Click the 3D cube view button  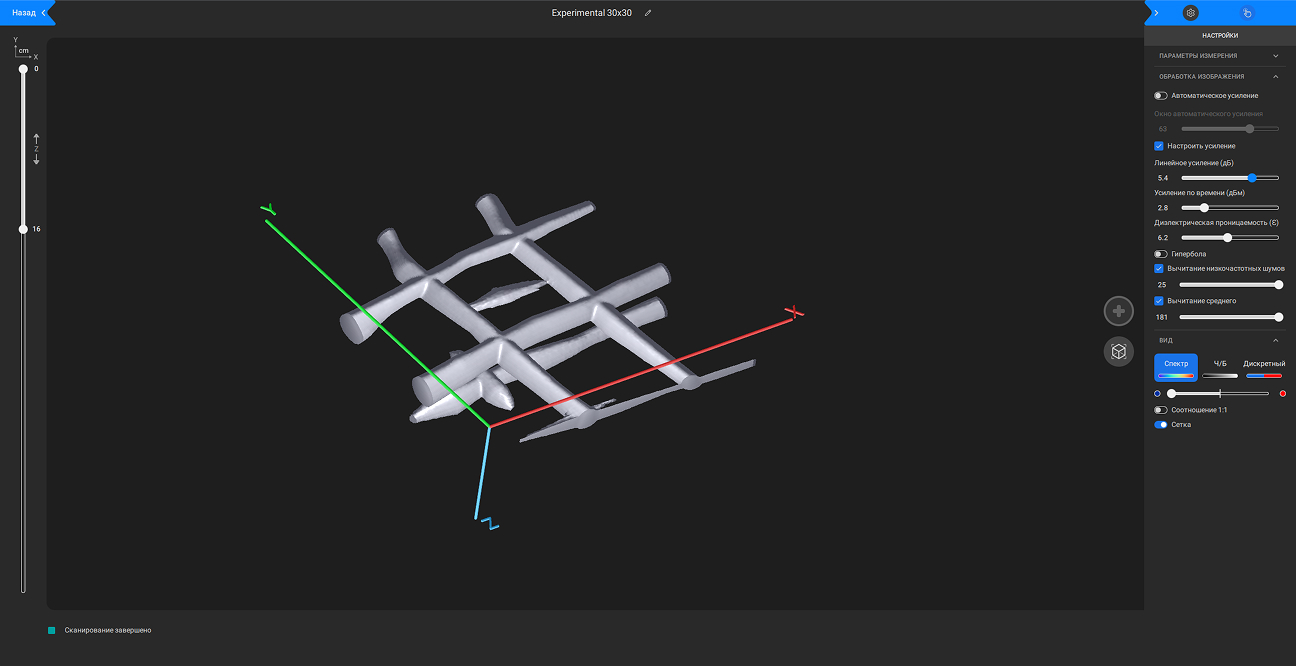1118,351
